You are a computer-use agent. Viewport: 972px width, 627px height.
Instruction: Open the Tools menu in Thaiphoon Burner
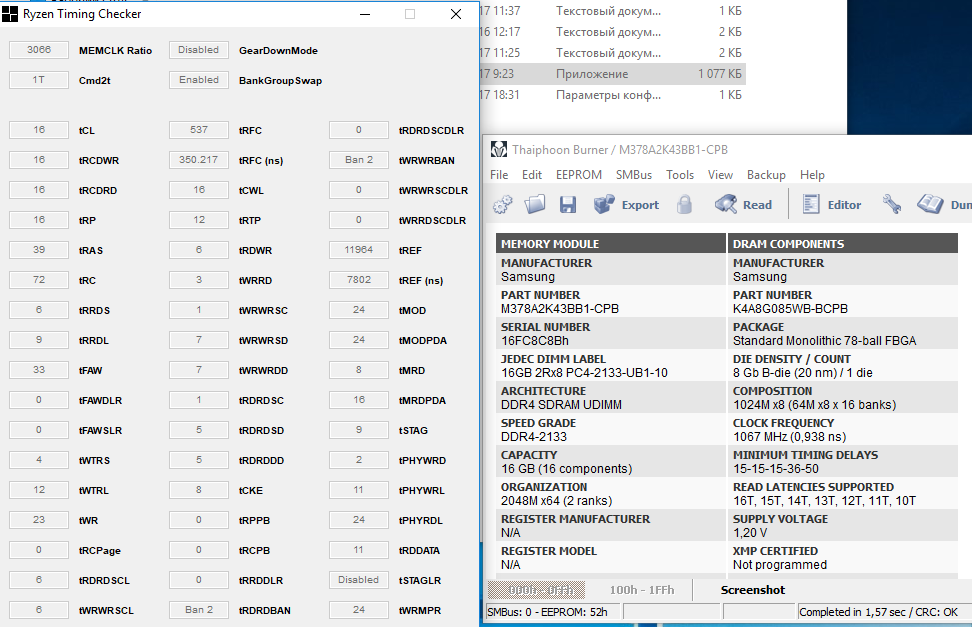tap(680, 175)
